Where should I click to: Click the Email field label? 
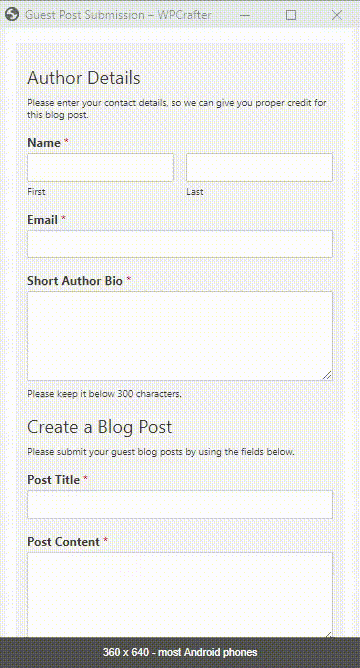tap(43, 220)
